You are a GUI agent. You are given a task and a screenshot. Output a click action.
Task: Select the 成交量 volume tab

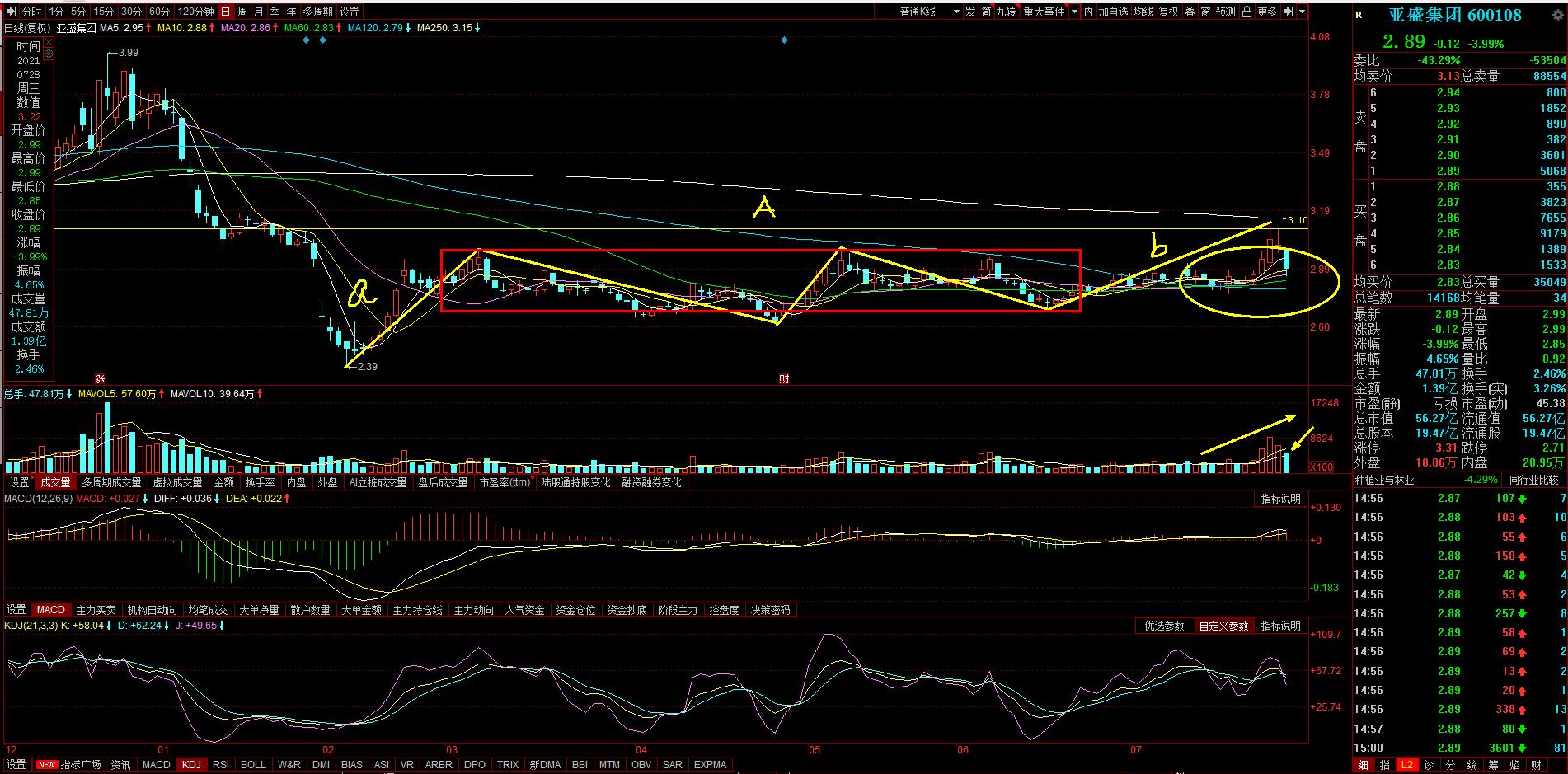[x=55, y=482]
